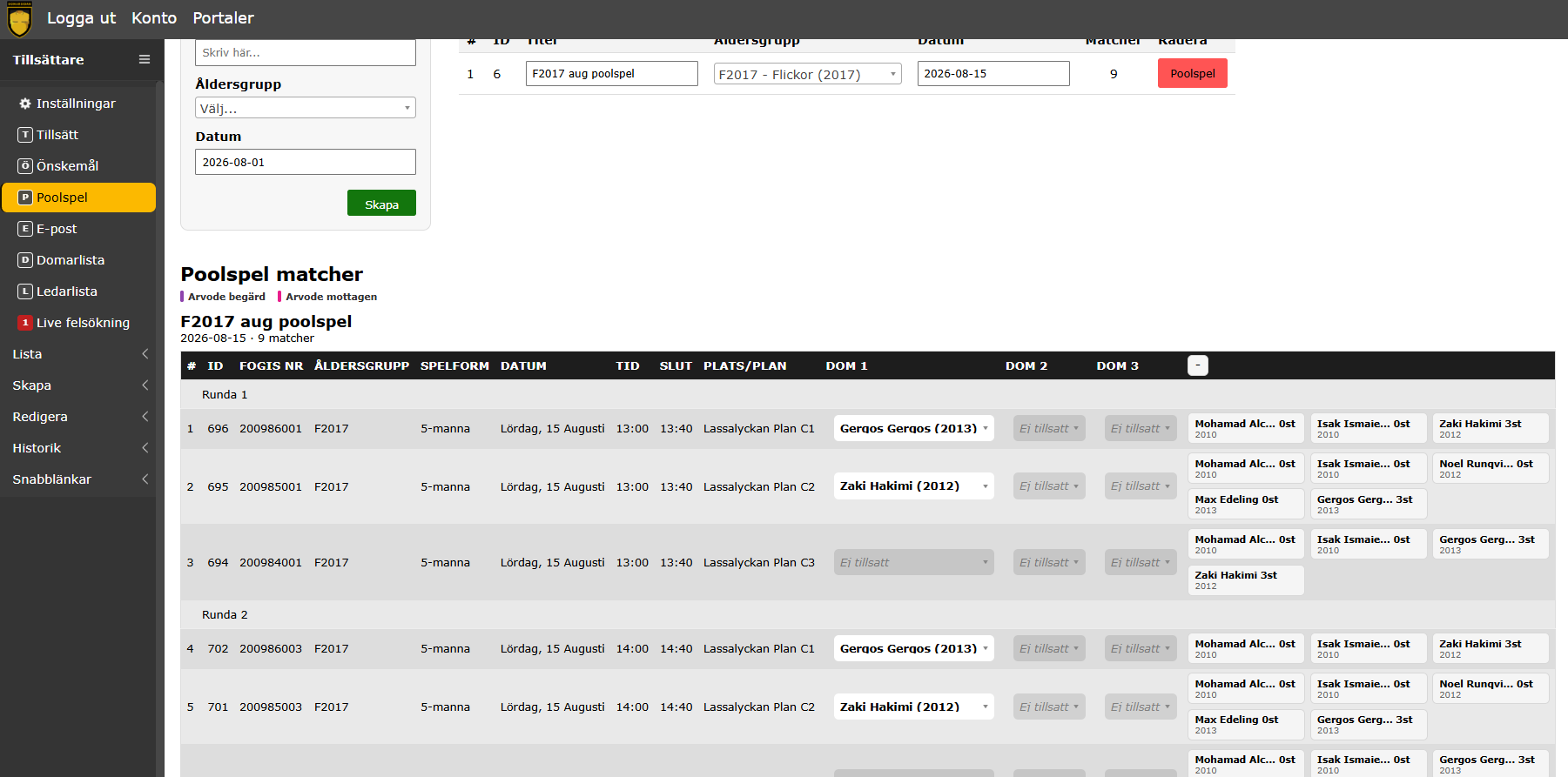Viewport: 1568px width, 777px height.
Task: Click FOGIS number 200986001
Action: (271, 428)
